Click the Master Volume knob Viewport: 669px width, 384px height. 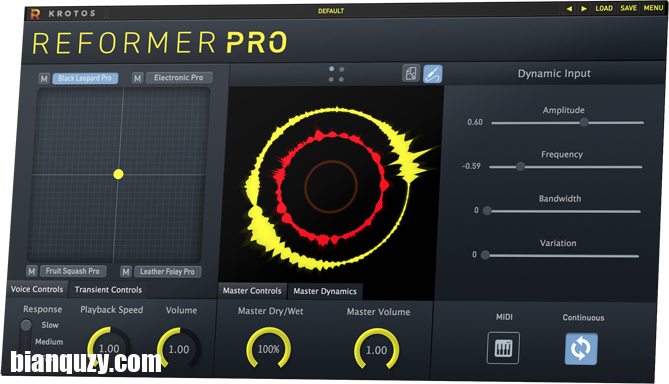376,349
